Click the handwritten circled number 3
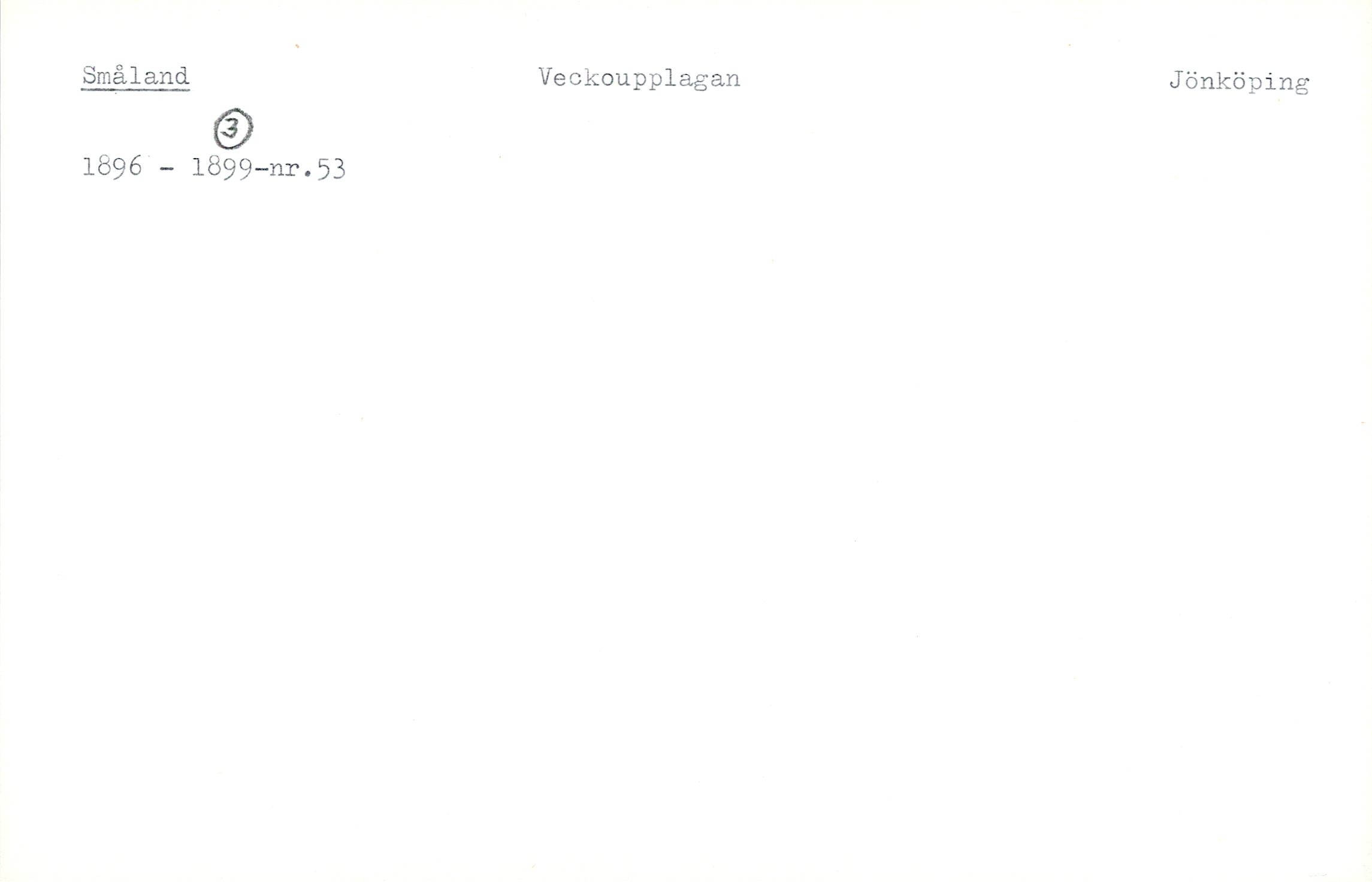Image resolution: width=1372 pixels, height=882 pixels. pos(233,128)
